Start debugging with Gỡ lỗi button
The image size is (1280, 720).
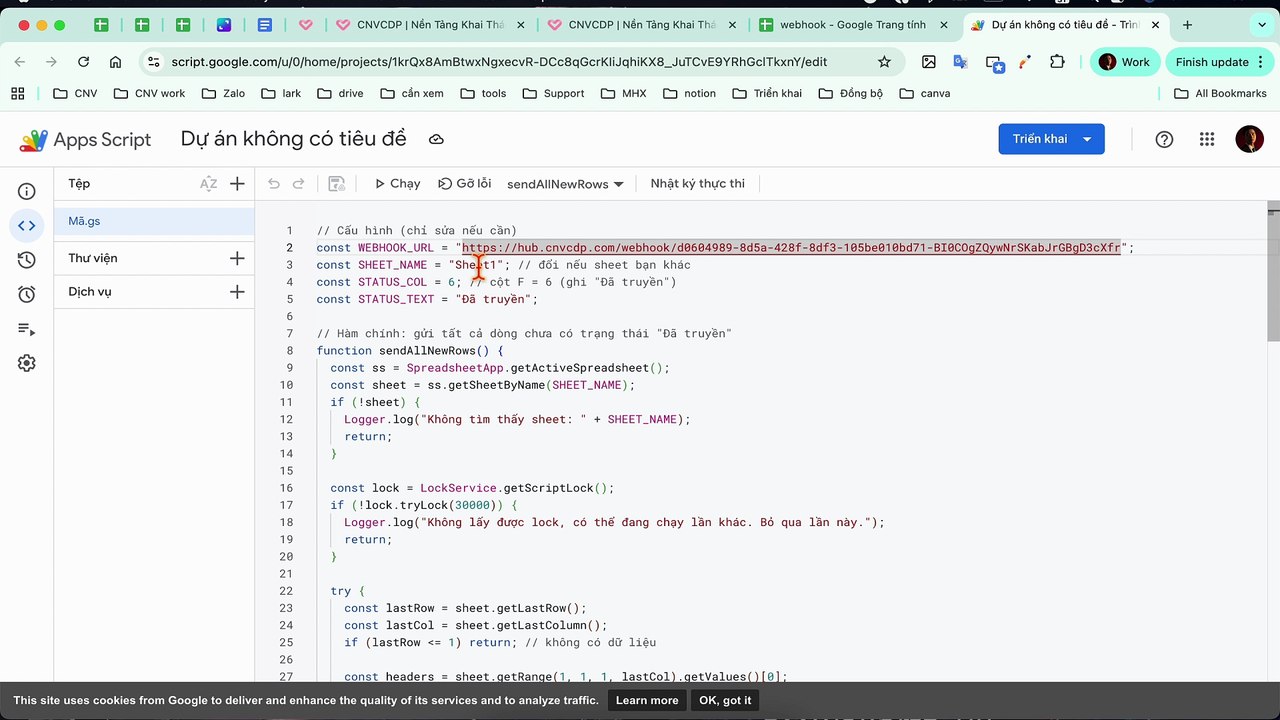[465, 183]
